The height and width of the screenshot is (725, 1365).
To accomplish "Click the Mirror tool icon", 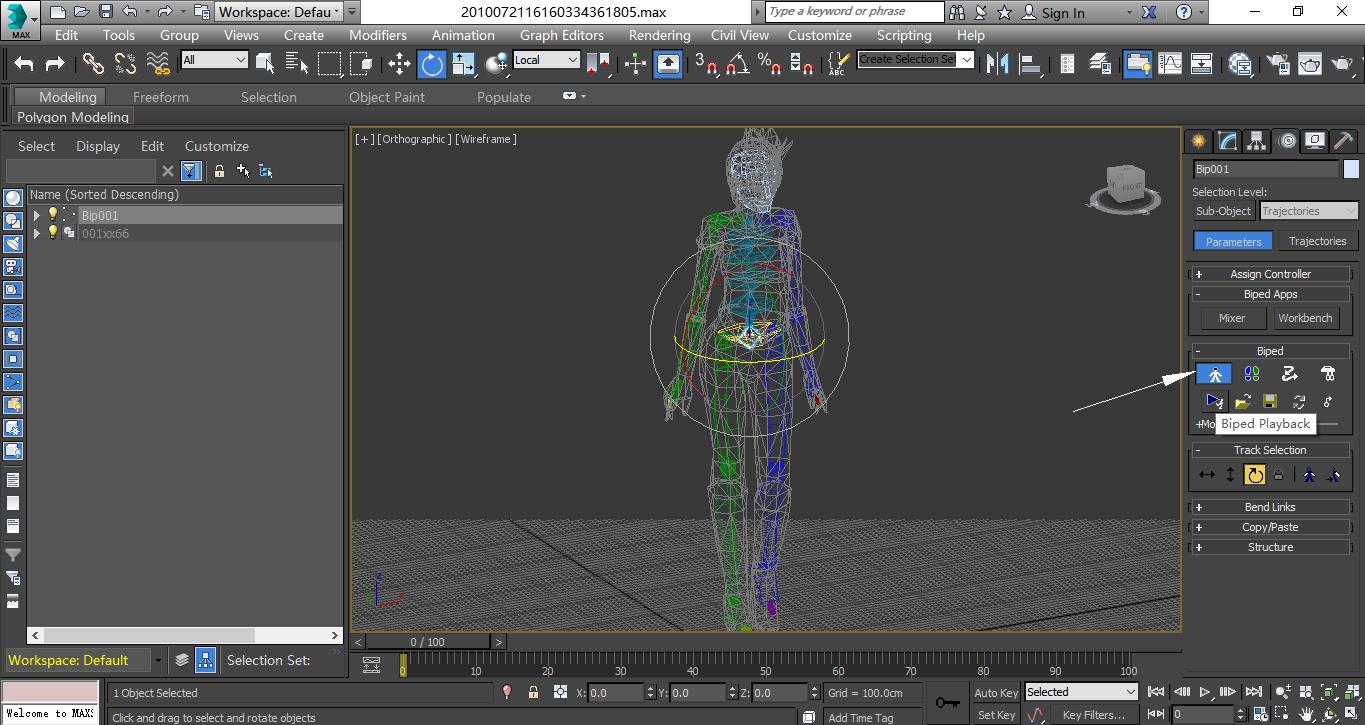I will pos(997,64).
